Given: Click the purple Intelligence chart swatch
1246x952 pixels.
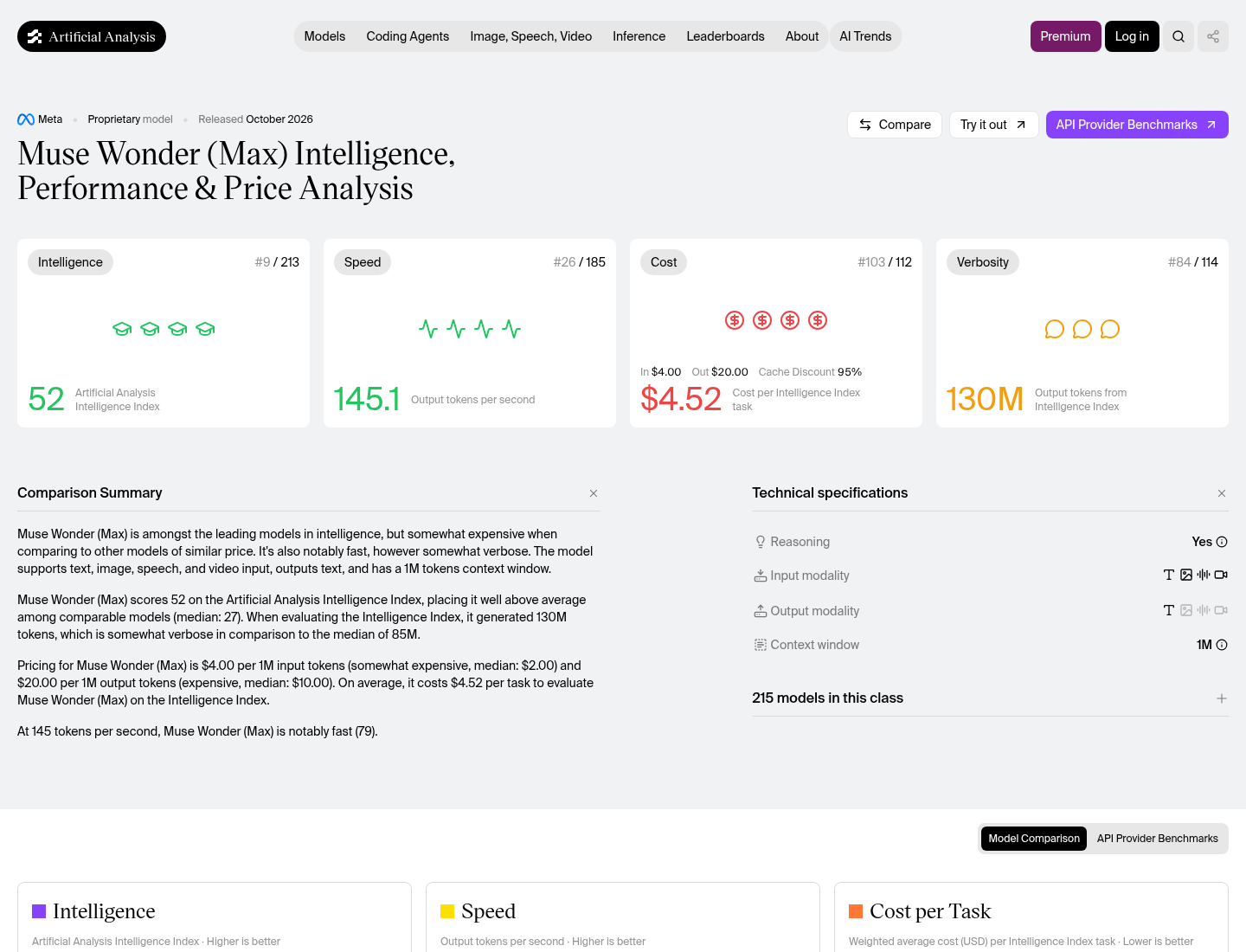Looking at the screenshot, I should (39, 911).
